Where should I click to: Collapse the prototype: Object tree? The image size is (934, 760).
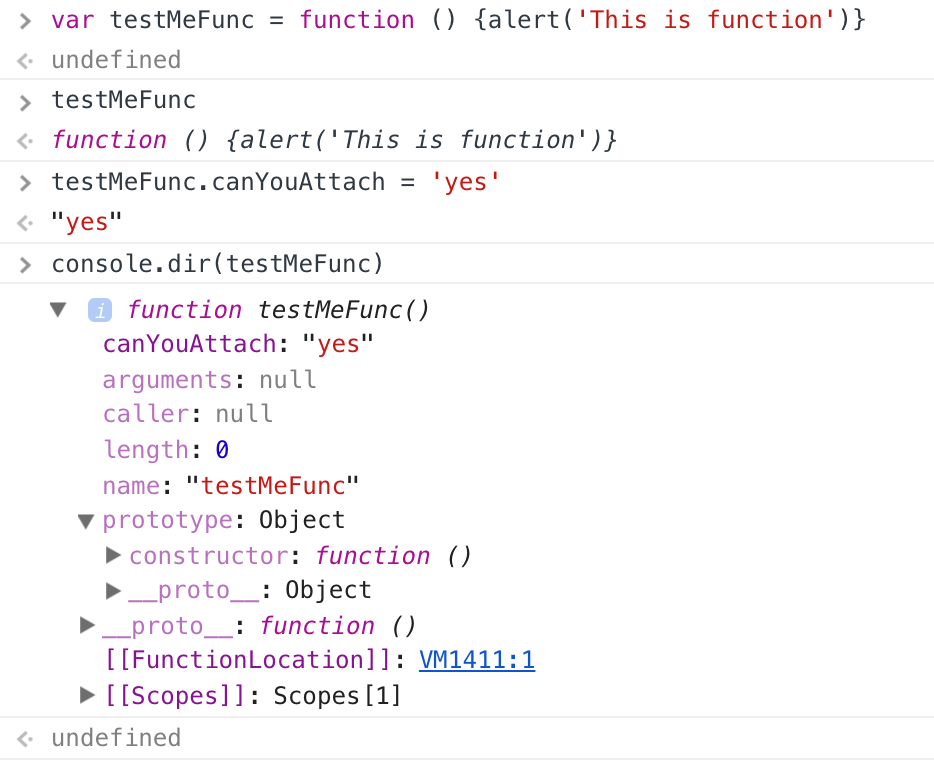tap(86, 520)
